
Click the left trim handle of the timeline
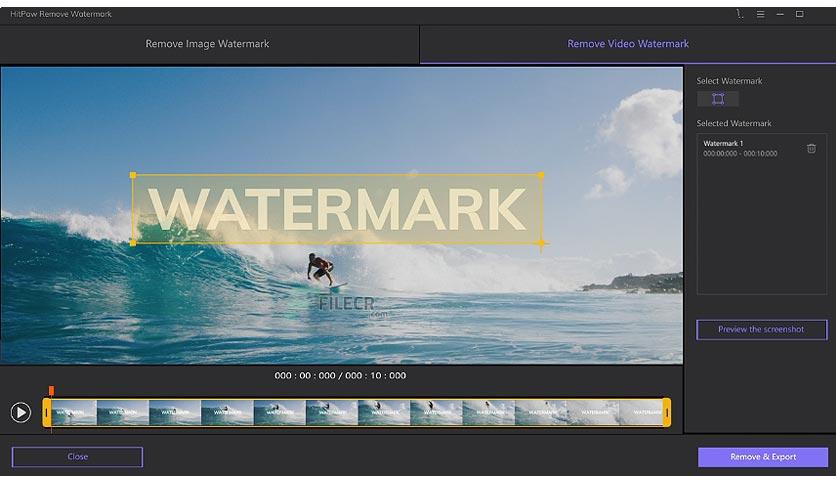[x=46, y=412]
